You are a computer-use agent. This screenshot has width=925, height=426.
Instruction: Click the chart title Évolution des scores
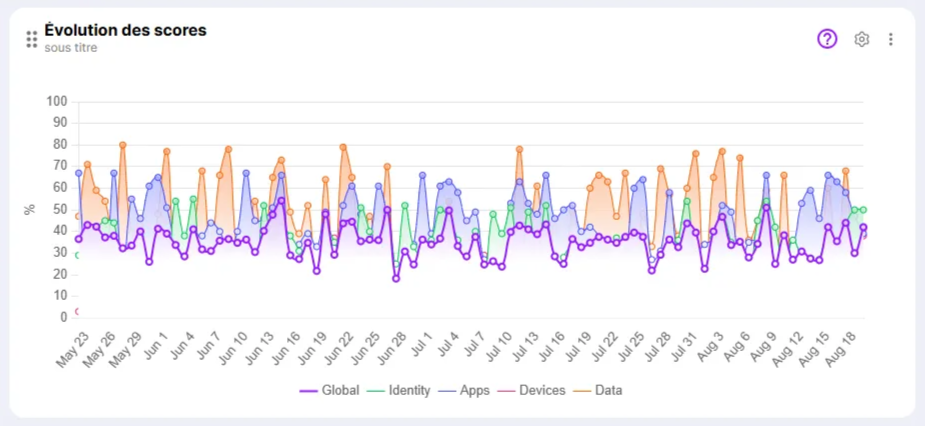(x=126, y=30)
